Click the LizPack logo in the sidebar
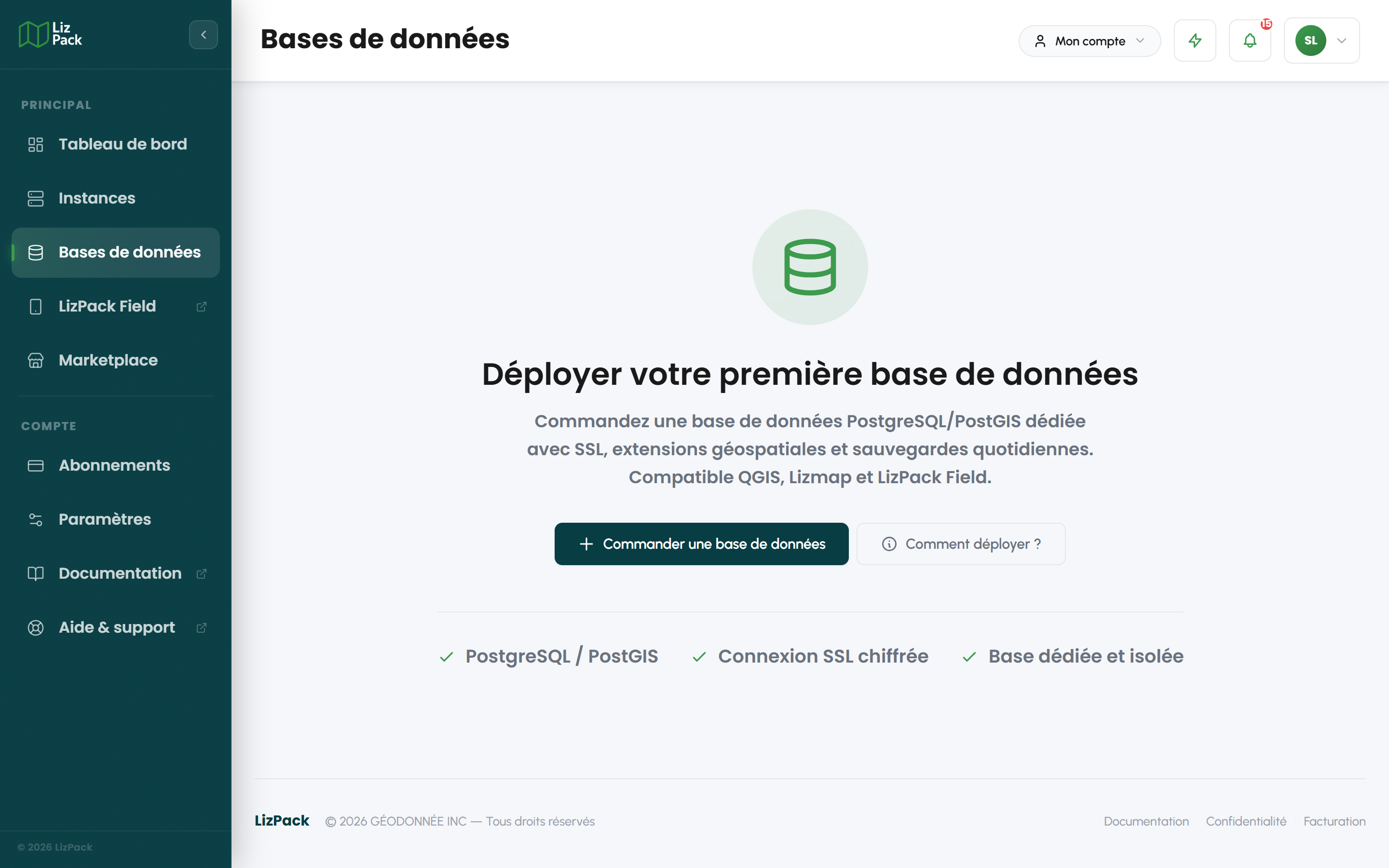 51,34
